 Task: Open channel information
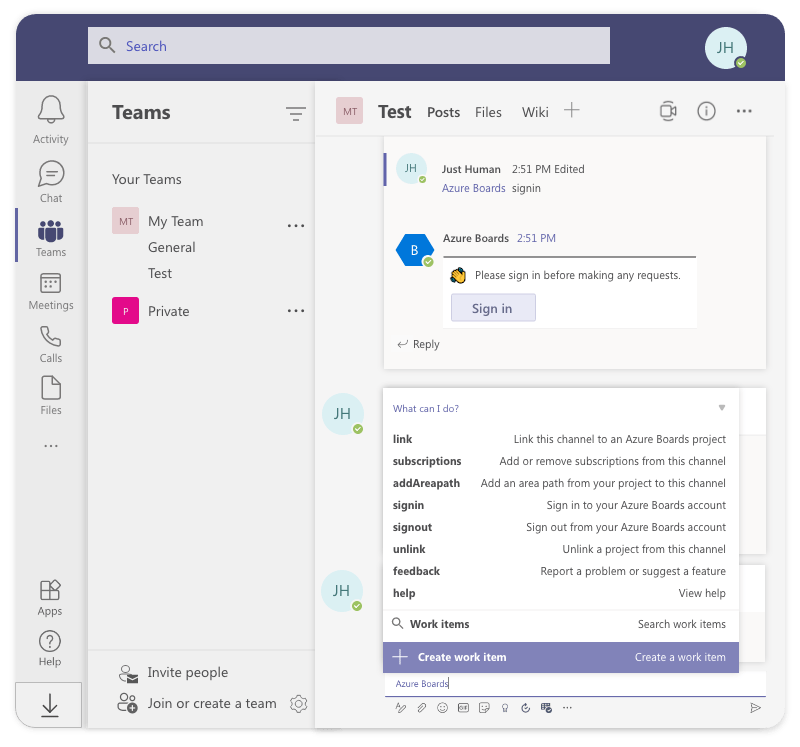[706, 112]
